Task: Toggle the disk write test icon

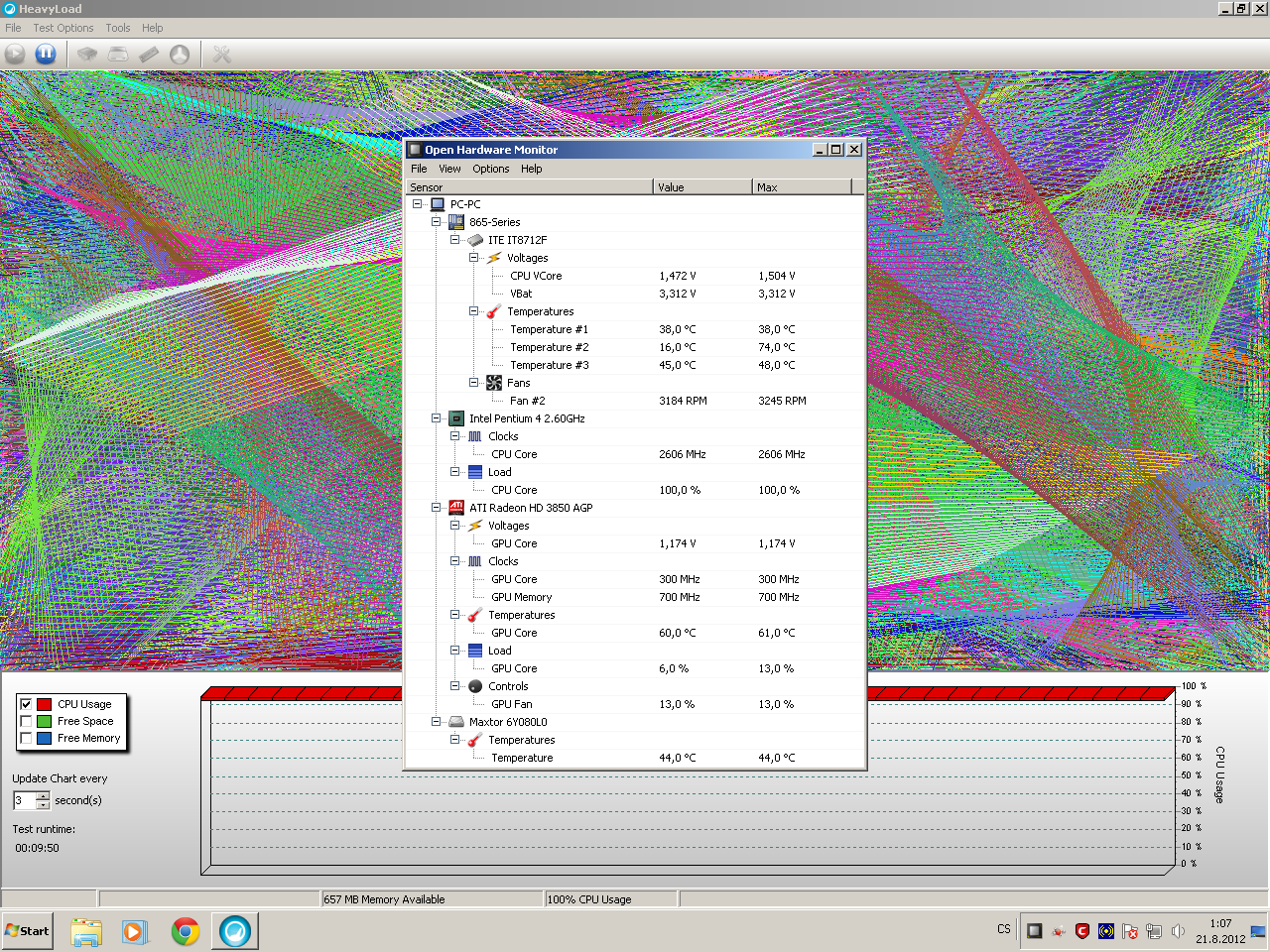Action: coord(118,55)
